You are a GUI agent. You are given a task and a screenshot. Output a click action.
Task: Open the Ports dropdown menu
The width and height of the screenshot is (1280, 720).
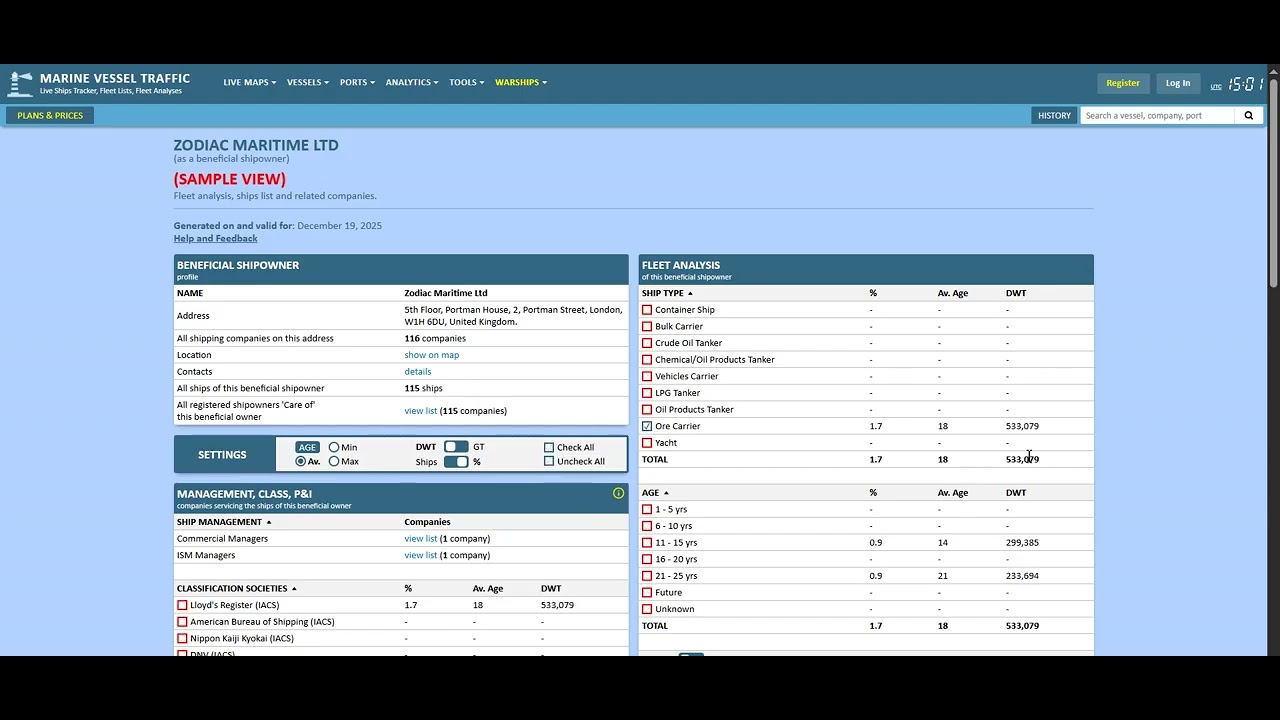pyautogui.click(x=357, y=82)
